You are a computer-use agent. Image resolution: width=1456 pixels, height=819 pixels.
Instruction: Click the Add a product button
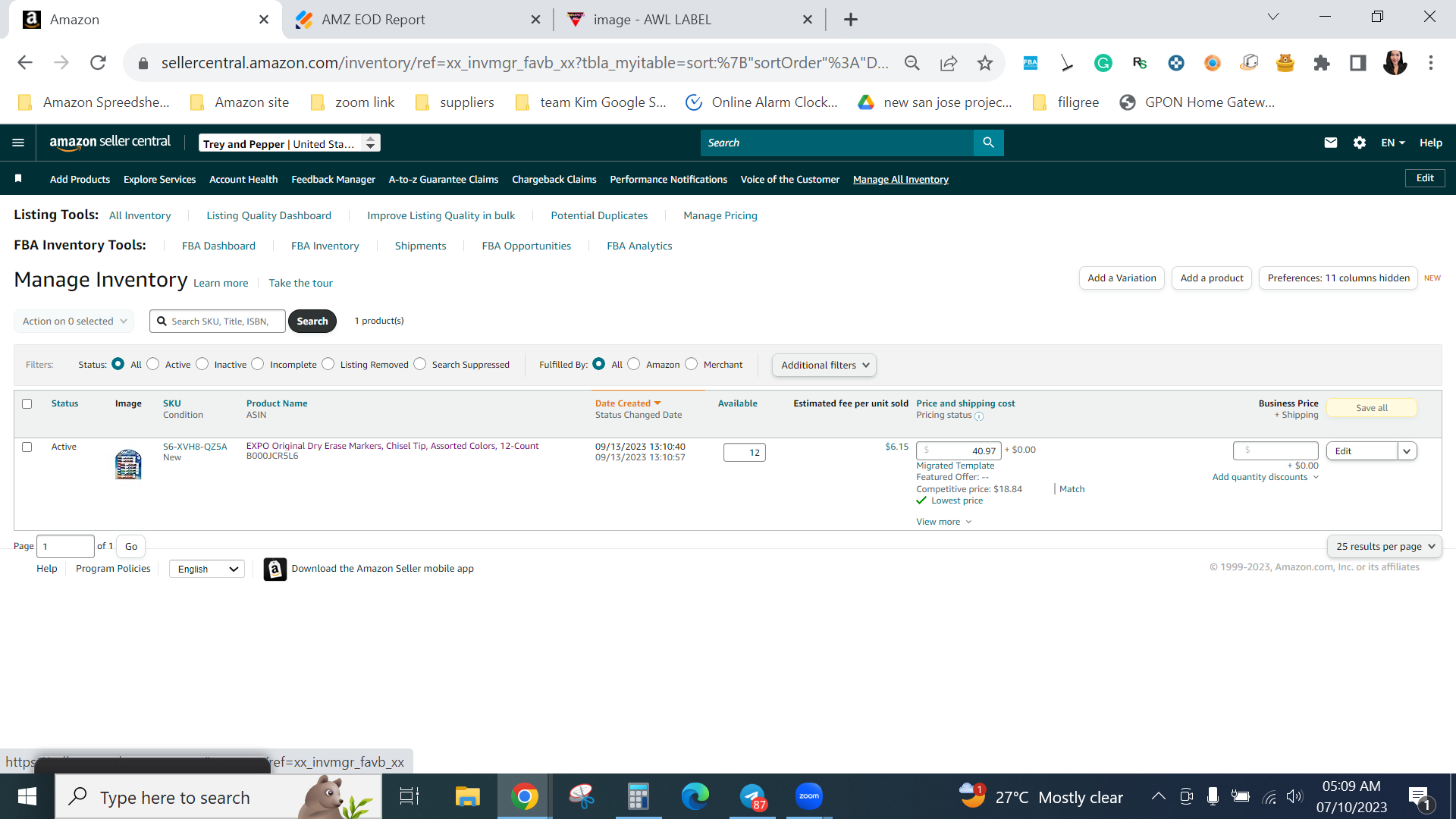1212,278
